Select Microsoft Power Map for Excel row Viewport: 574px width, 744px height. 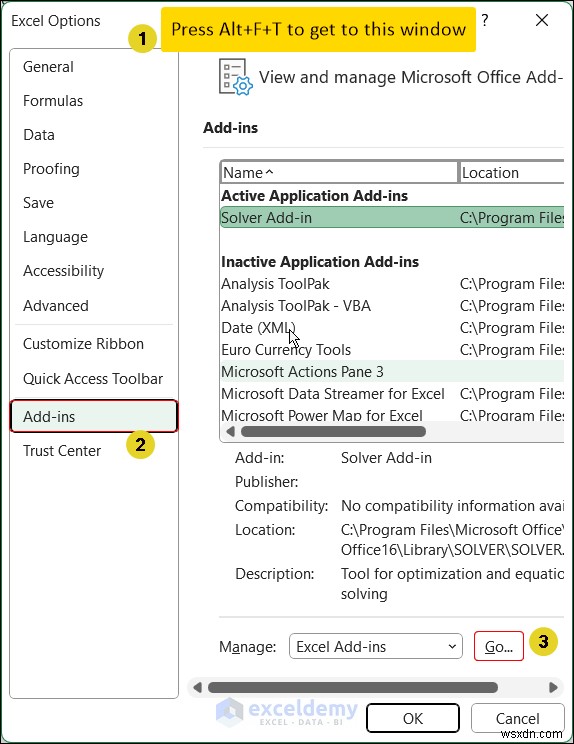(392, 415)
